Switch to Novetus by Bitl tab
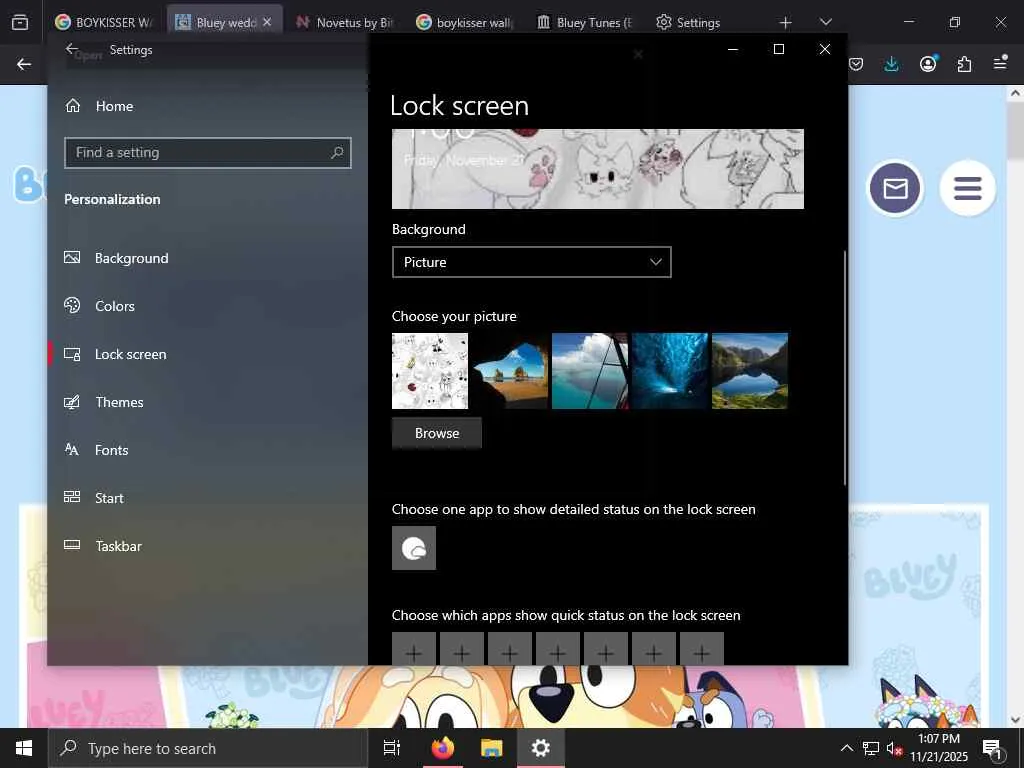1024x768 pixels. coord(344,22)
